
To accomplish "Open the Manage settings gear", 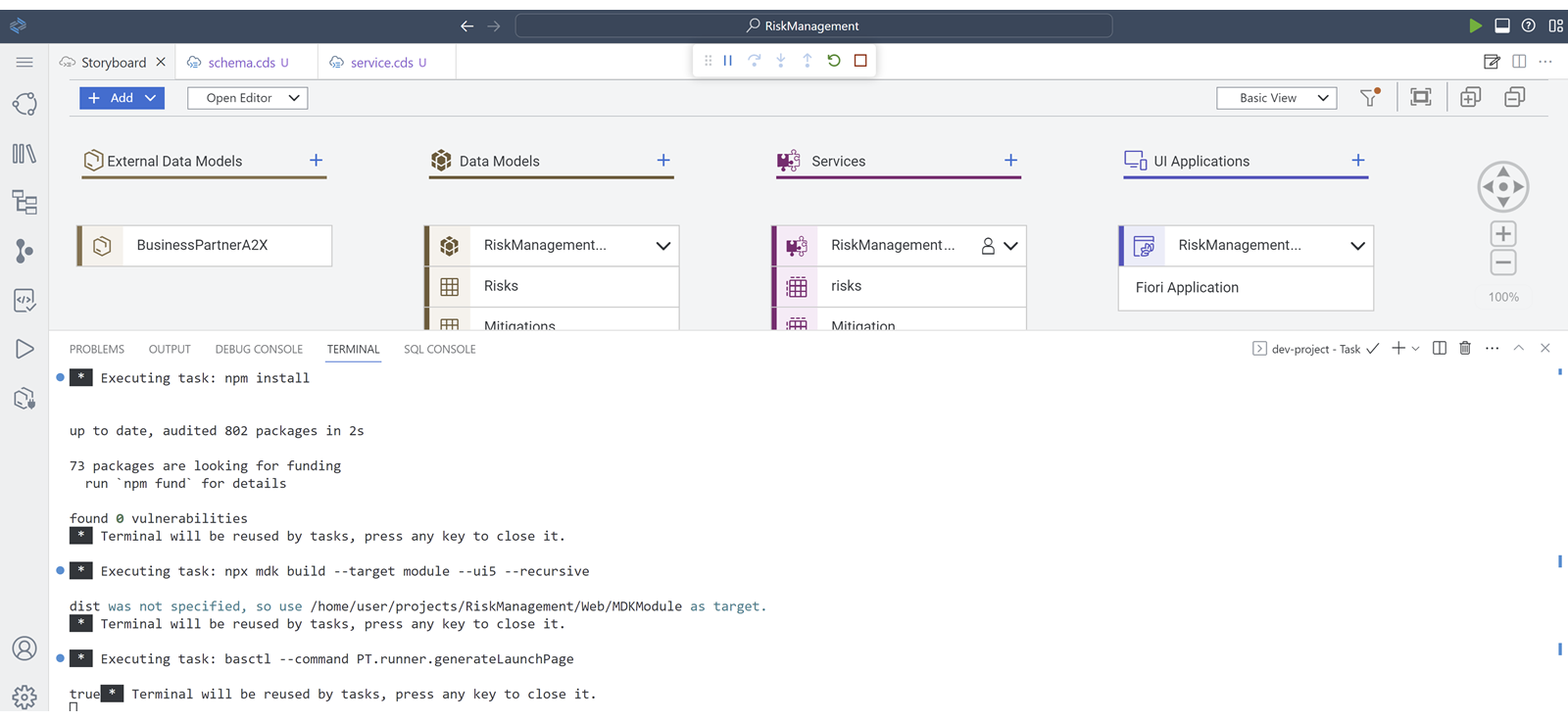I will pos(24,697).
